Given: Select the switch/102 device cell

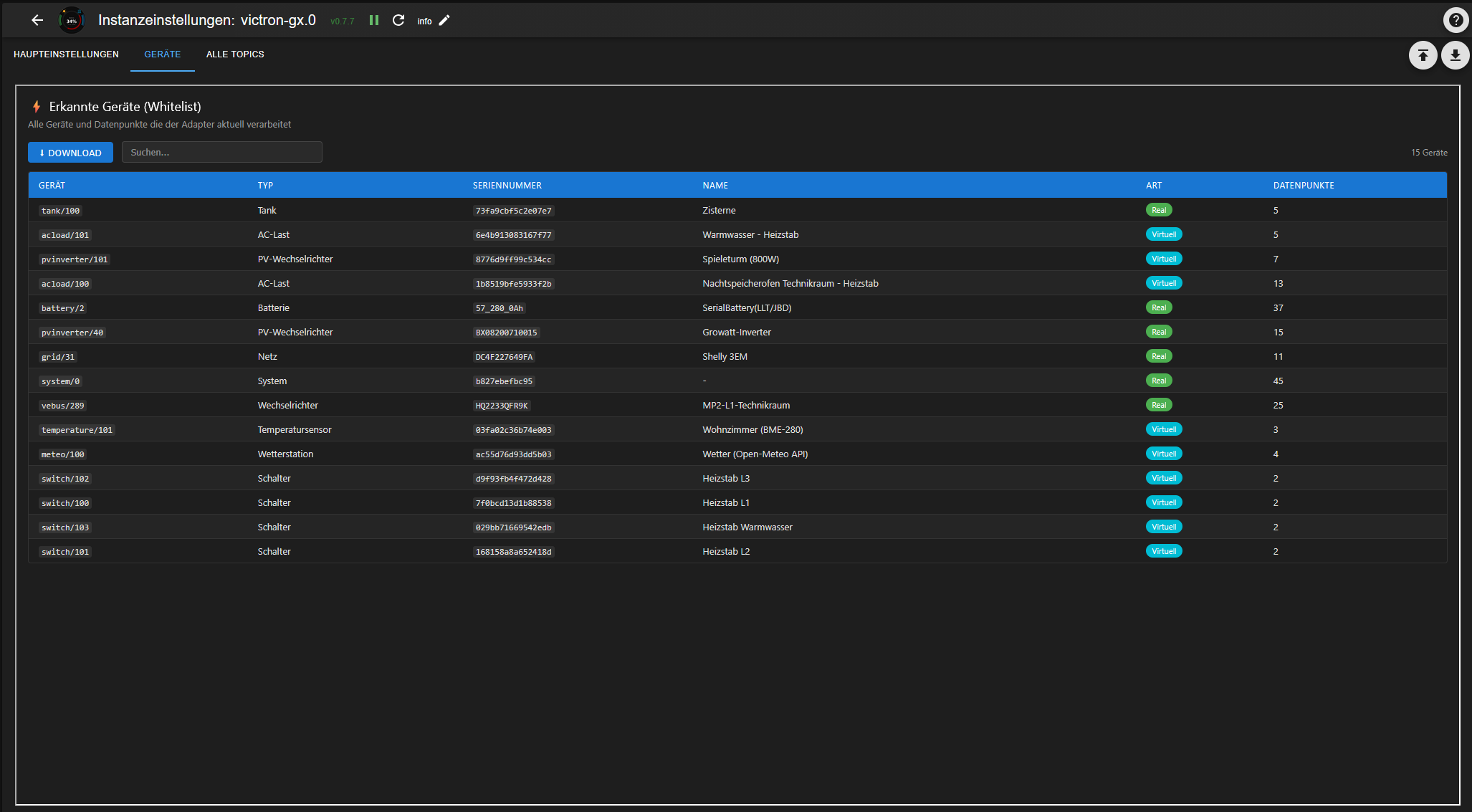Looking at the screenshot, I should click(x=65, y=479).
